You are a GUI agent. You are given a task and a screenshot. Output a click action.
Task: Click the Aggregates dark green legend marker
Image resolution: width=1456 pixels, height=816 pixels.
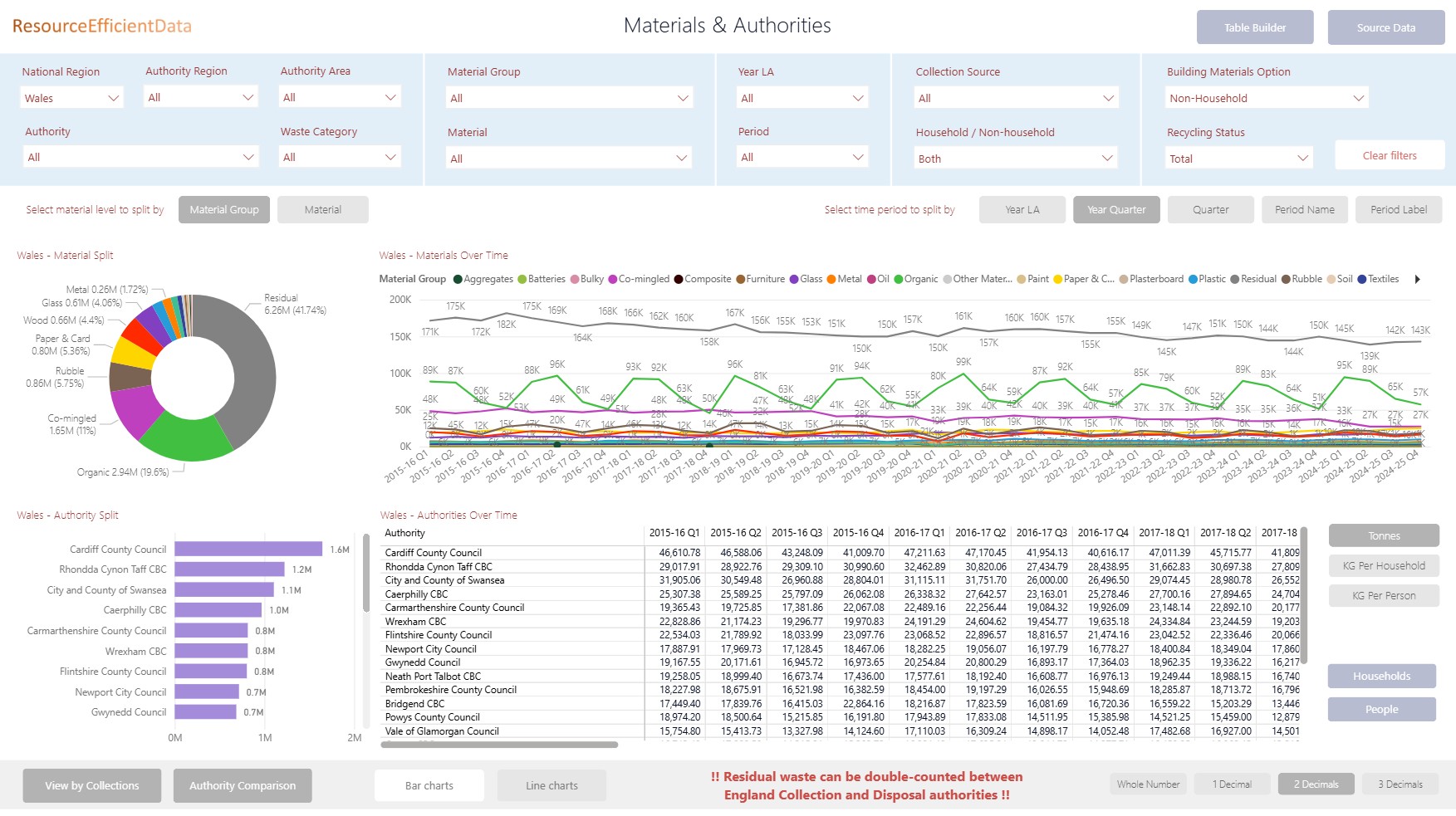coord(458,280)
